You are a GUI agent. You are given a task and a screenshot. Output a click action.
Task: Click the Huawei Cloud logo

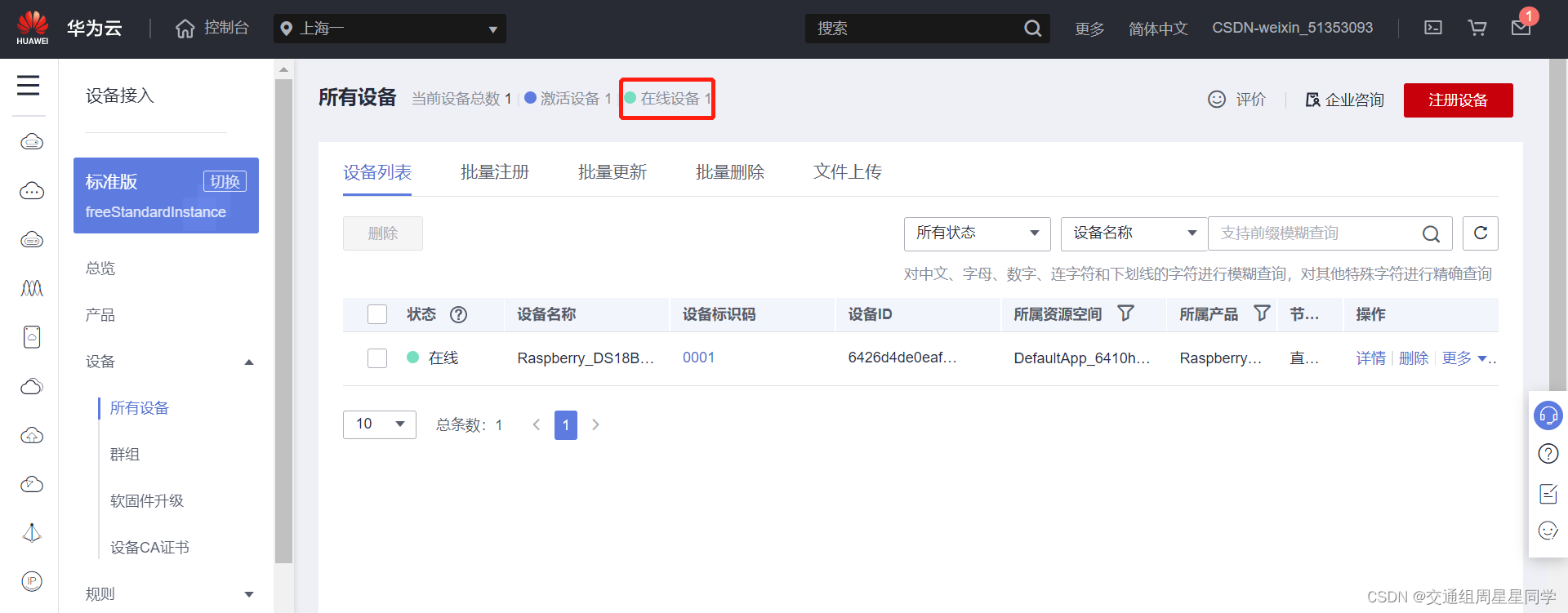[33, 28]
